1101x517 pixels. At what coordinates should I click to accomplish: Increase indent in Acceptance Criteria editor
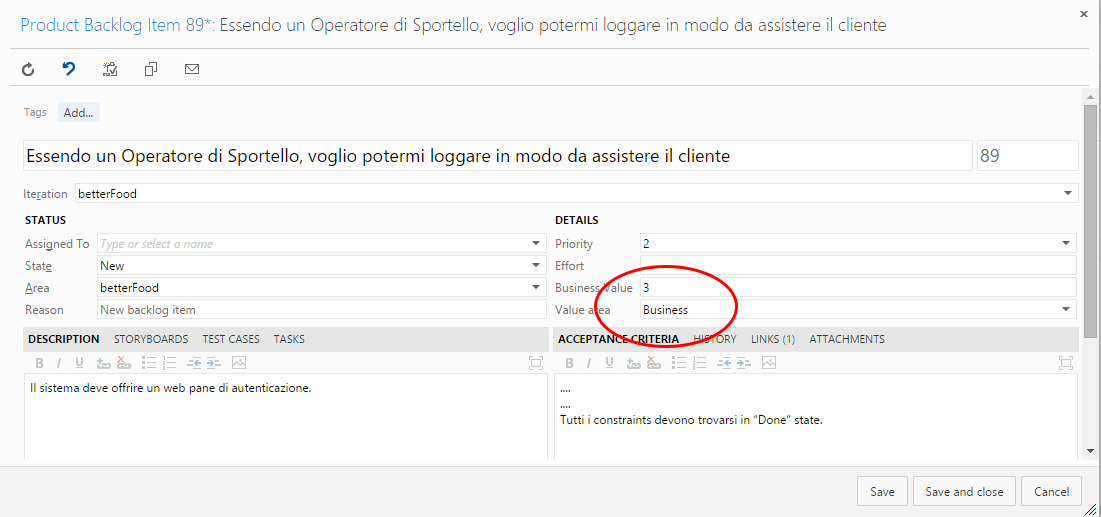(x=744, y=363)
